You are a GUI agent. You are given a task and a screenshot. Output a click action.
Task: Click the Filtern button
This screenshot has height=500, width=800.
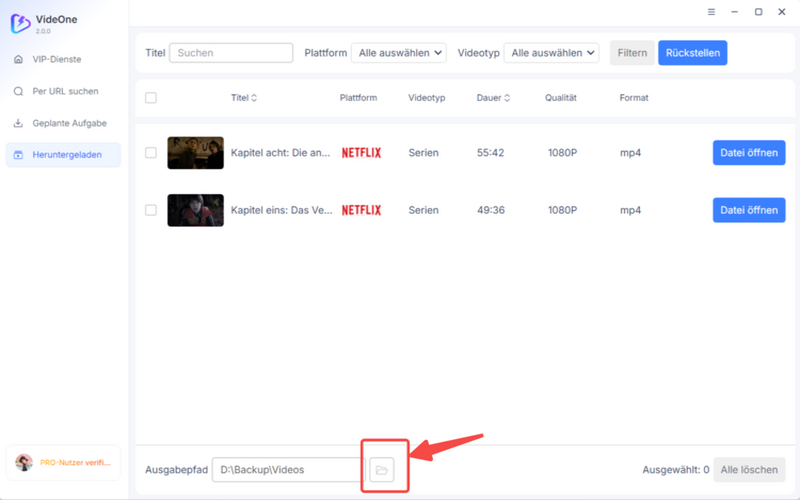coord(632,53)
